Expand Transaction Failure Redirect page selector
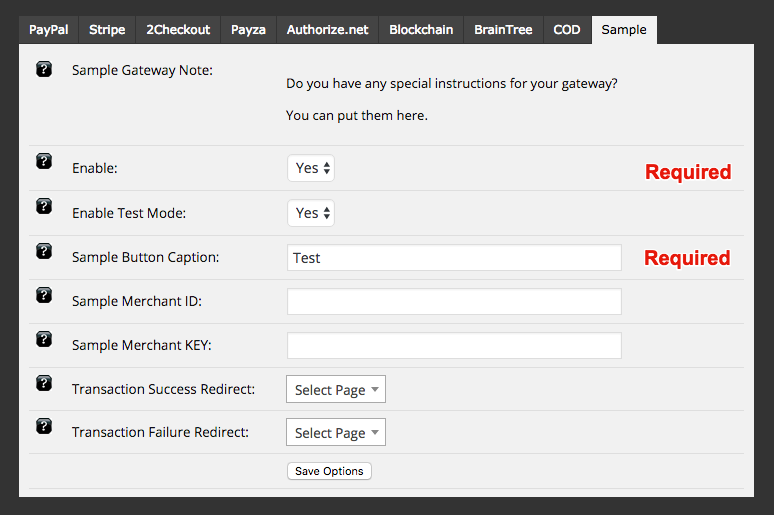Screen dimensions: 774x515 click(336, 433)
